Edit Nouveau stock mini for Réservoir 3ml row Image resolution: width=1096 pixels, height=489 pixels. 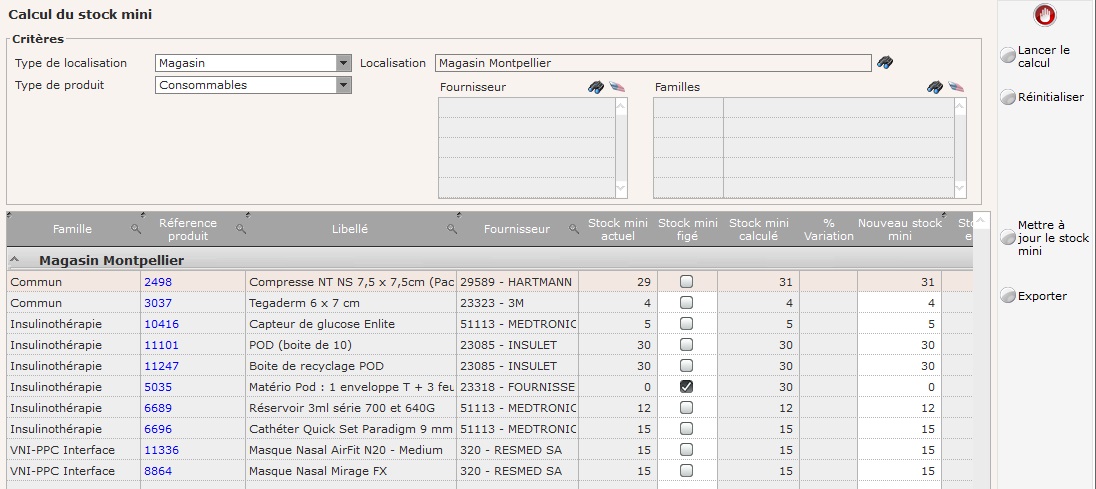tap(899, 407)
